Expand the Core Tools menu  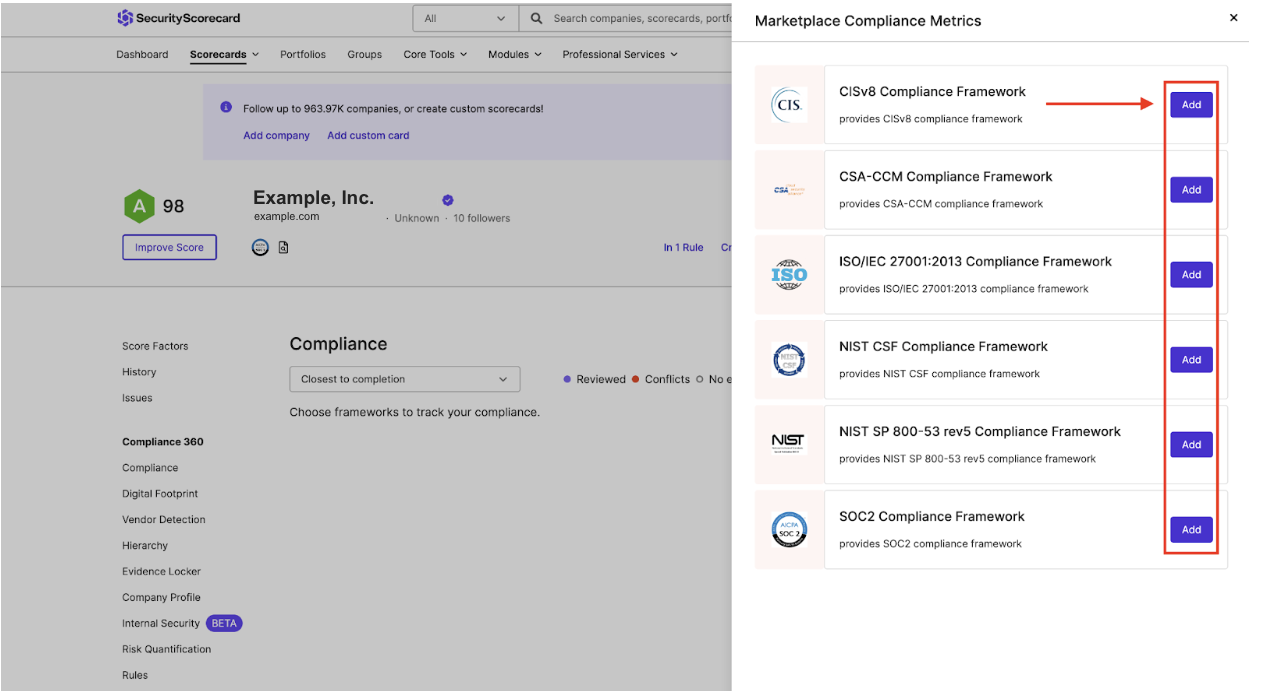(x=435, y=55)
